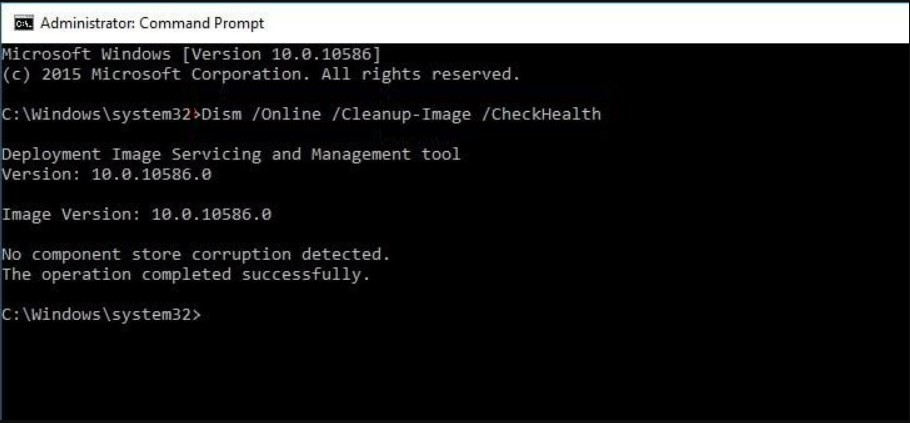Click the prompt path before the Dism command

(x=100, y=114)
